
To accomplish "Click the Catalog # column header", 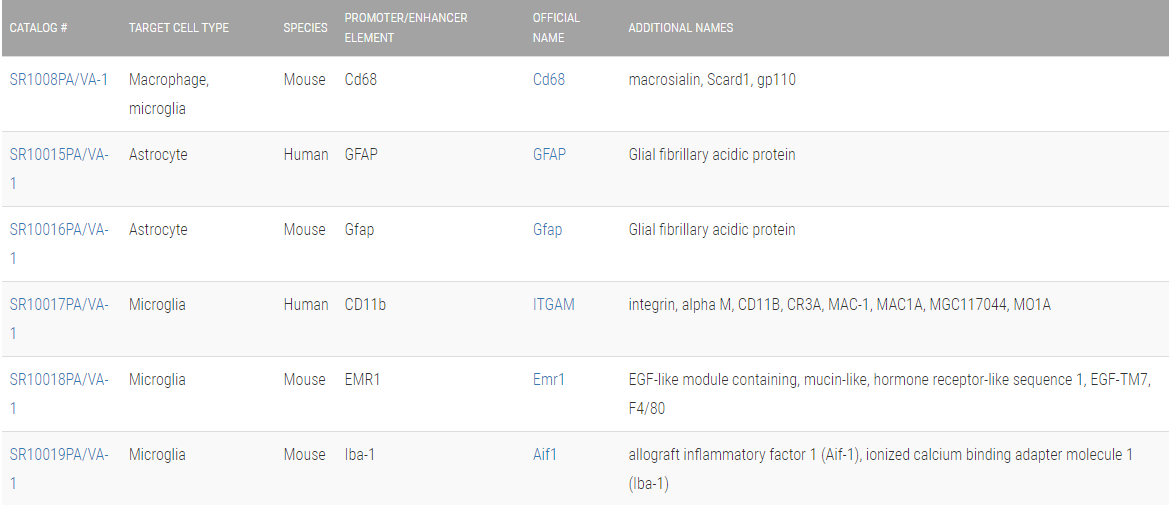I will (39, 28).
